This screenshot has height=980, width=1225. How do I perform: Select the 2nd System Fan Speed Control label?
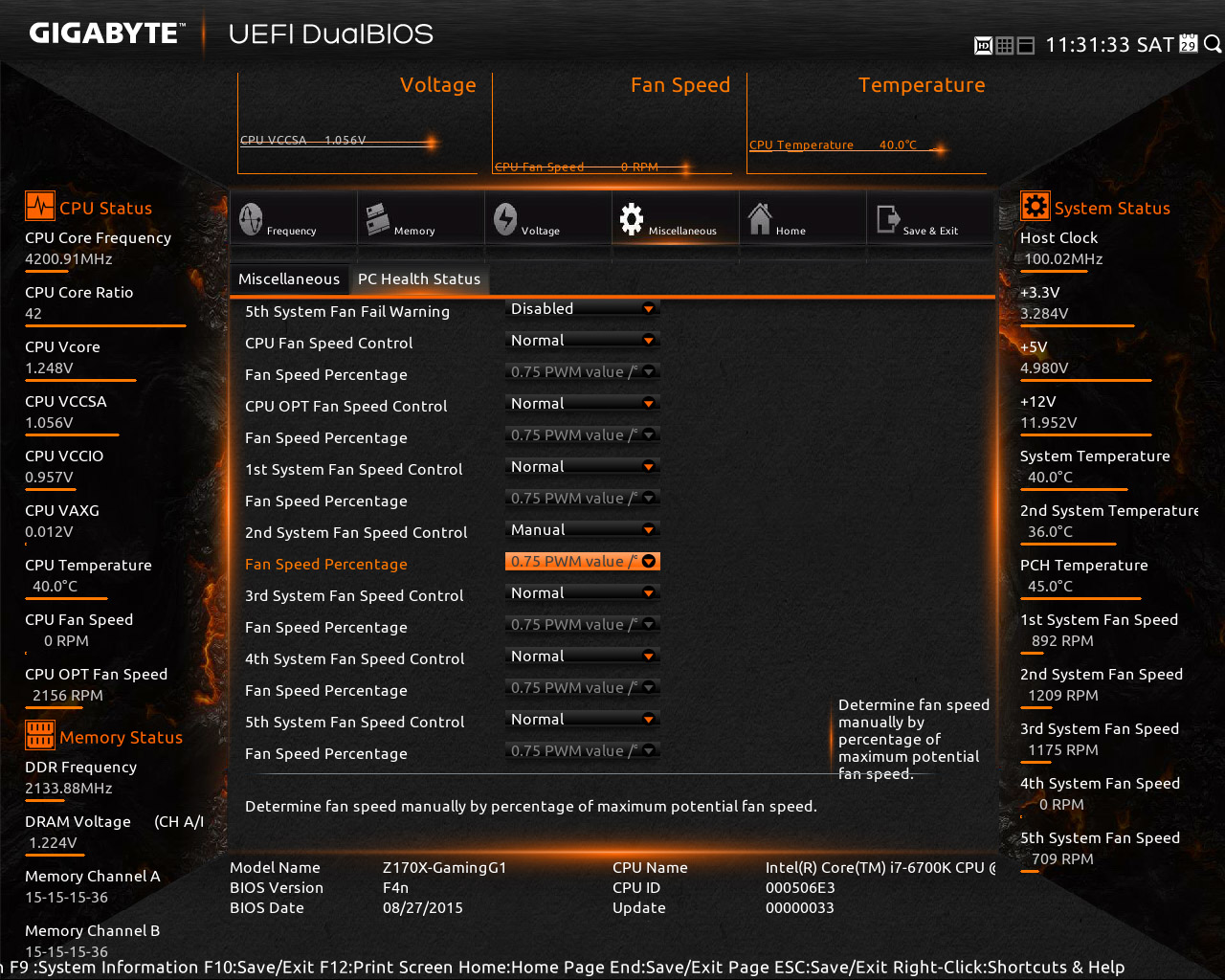tap(356, 532)
